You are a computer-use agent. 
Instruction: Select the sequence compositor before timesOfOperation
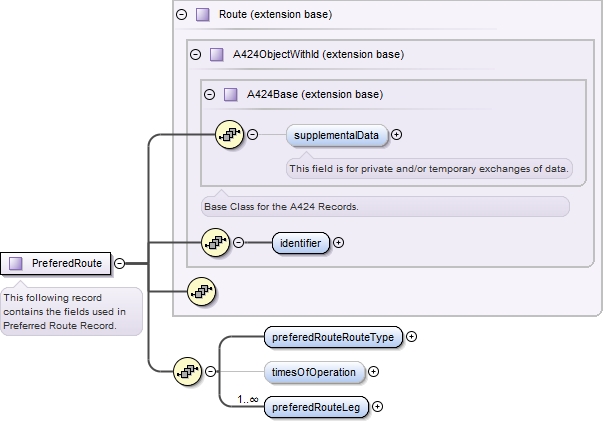click(188, 372)
